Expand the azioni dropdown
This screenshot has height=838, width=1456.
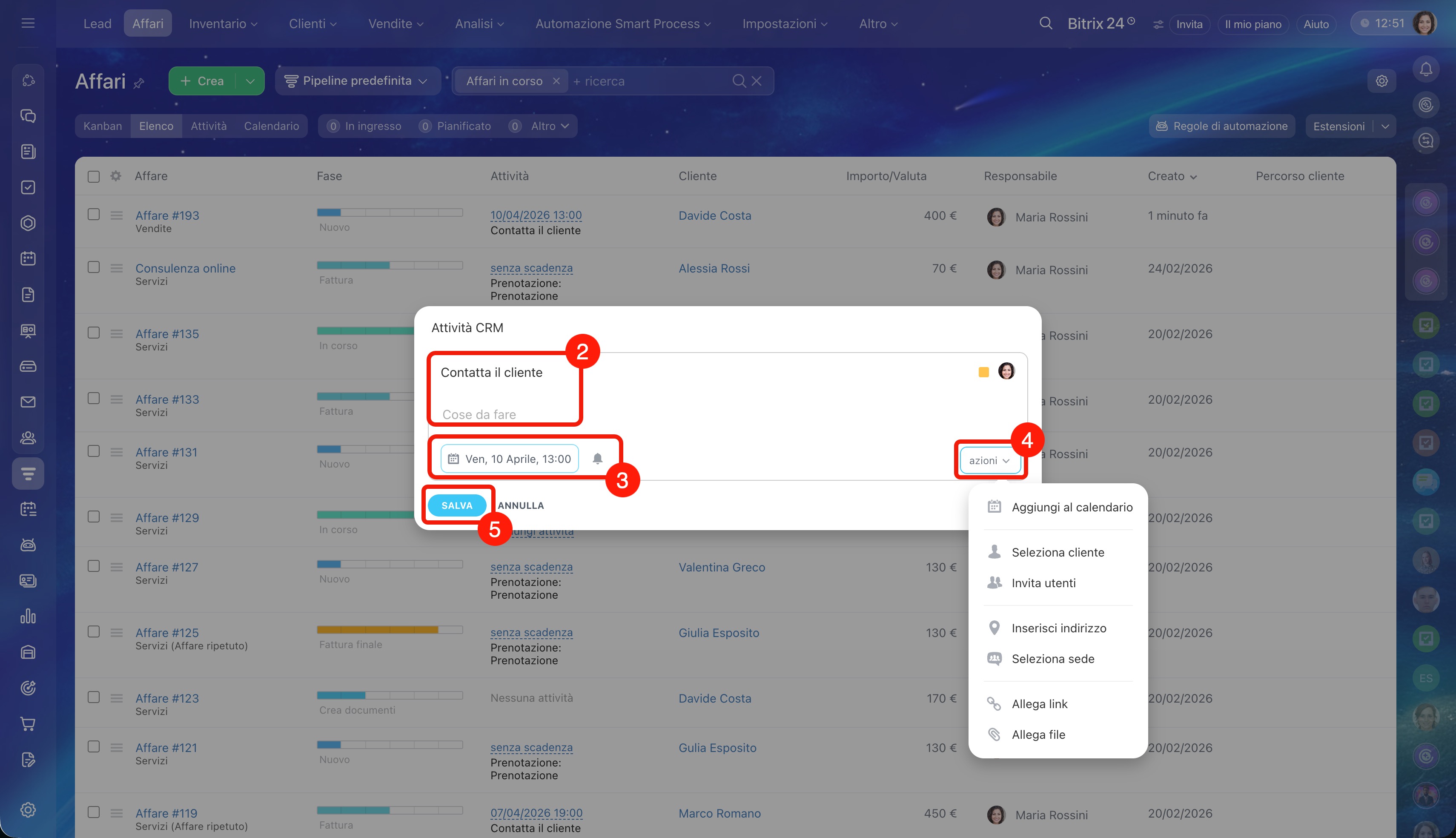(x=989, y=460)
